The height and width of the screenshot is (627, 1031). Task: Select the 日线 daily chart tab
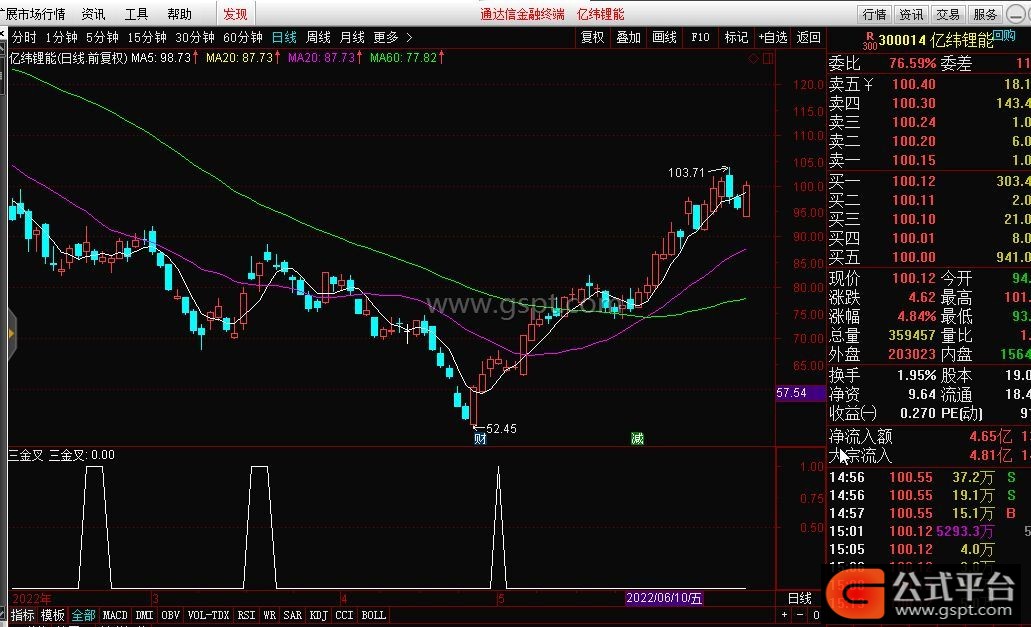point(284,37)
